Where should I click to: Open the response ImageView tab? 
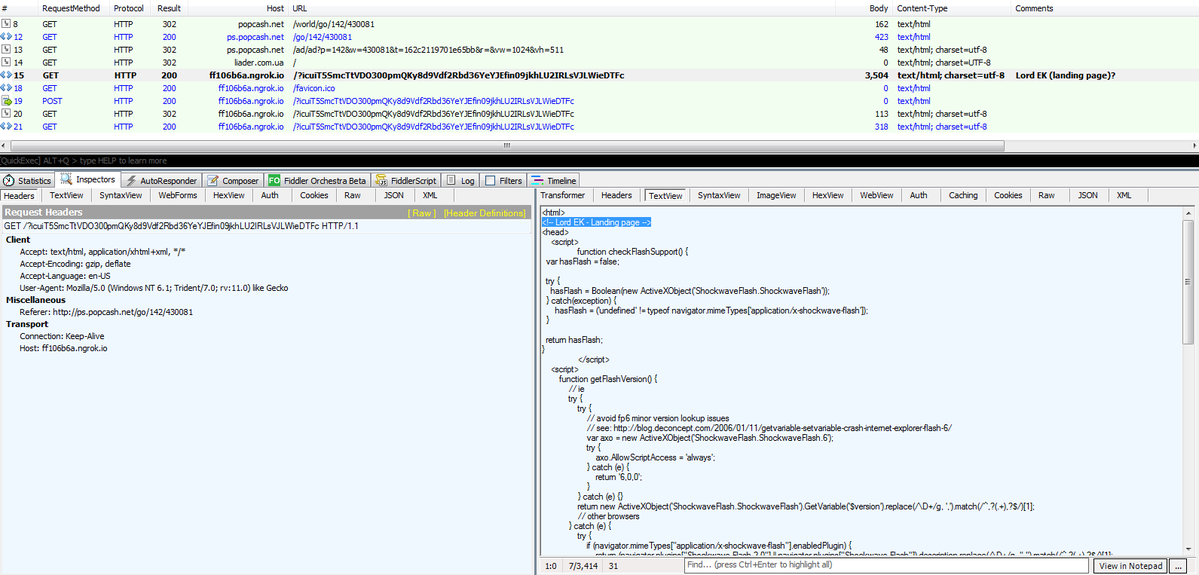(x=775, y=196)
